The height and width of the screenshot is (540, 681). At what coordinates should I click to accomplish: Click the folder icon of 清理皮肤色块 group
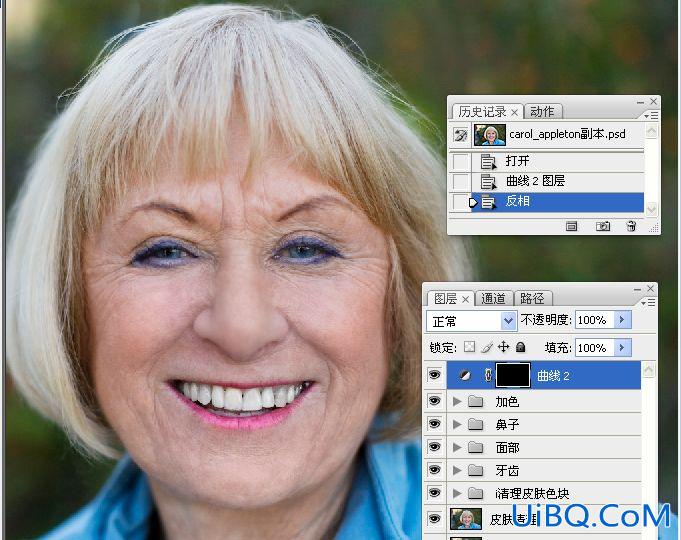coord(476,494)
